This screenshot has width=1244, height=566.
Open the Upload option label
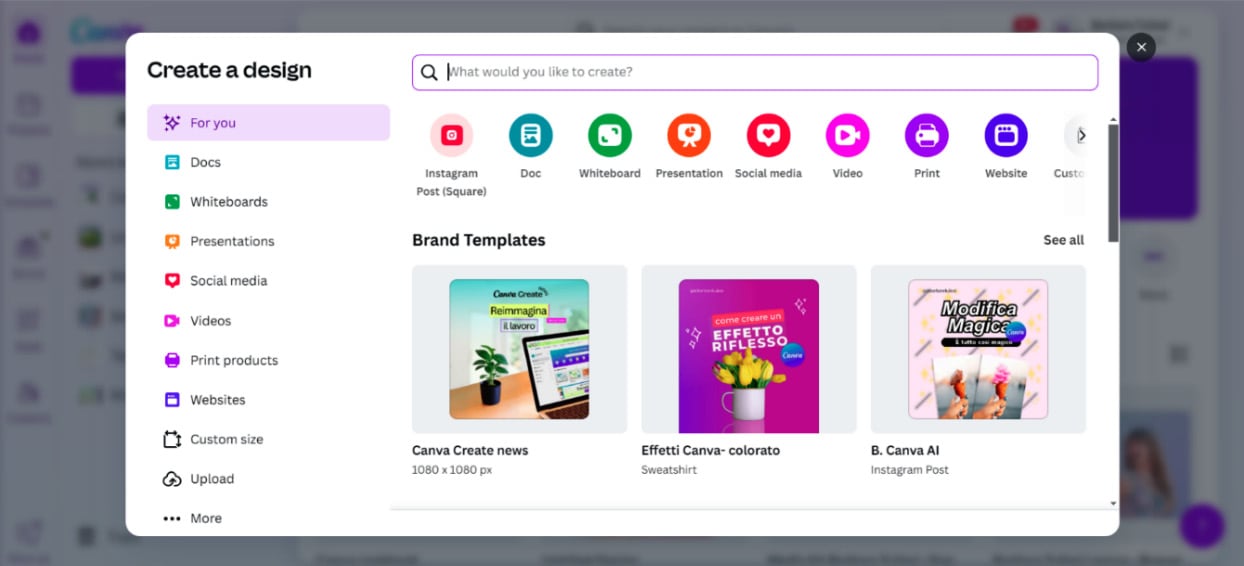pyautogui.click(x=212, y=479)
